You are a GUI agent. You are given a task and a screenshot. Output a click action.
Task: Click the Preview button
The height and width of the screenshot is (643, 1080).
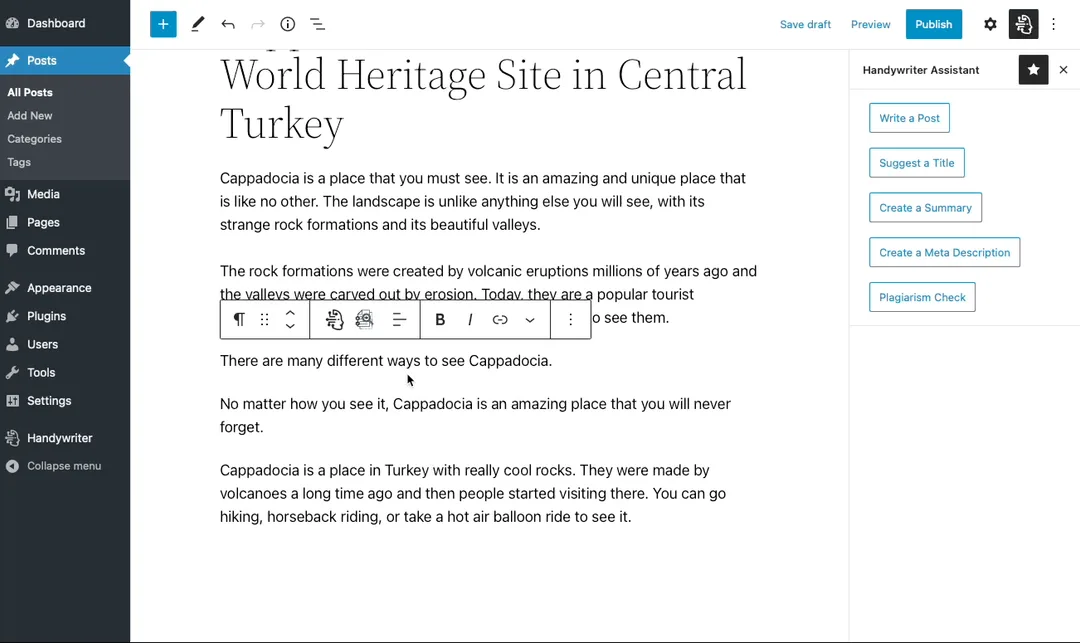870,24
